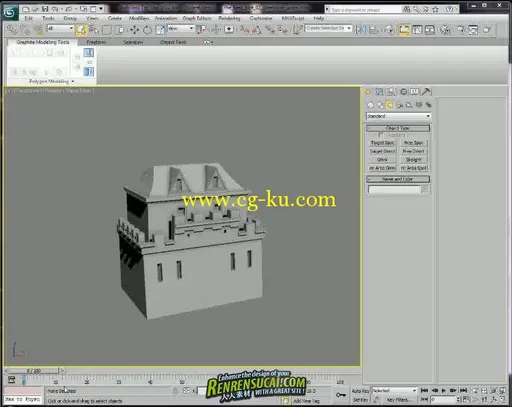Expand the Polygon Modeling panel arrow
512x407 pixels.
pyautogui.click(x=73, y=81)
